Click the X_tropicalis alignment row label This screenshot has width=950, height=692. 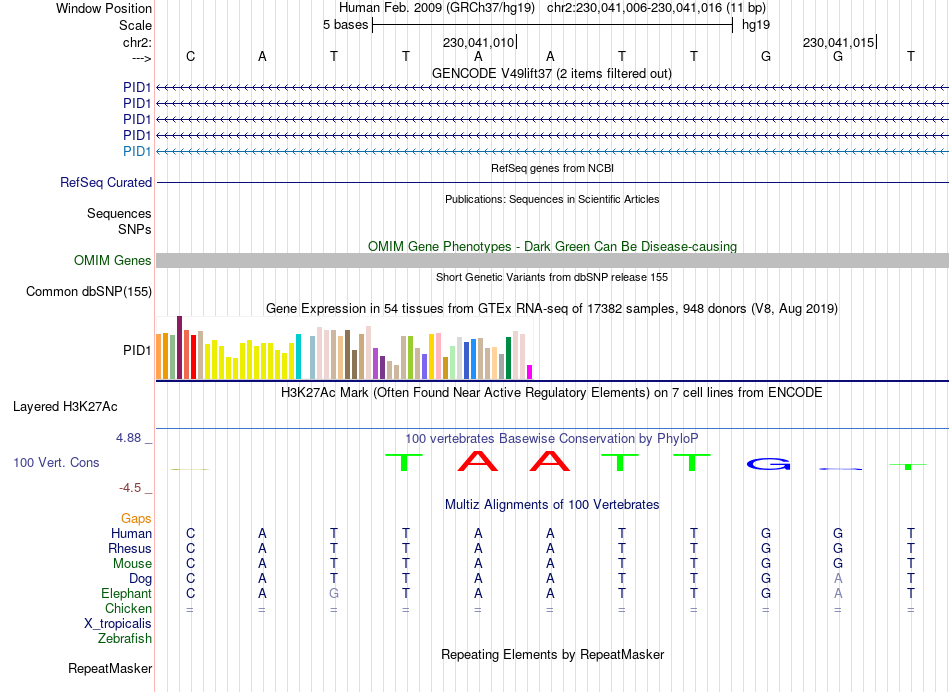click(x=118, y=624)
